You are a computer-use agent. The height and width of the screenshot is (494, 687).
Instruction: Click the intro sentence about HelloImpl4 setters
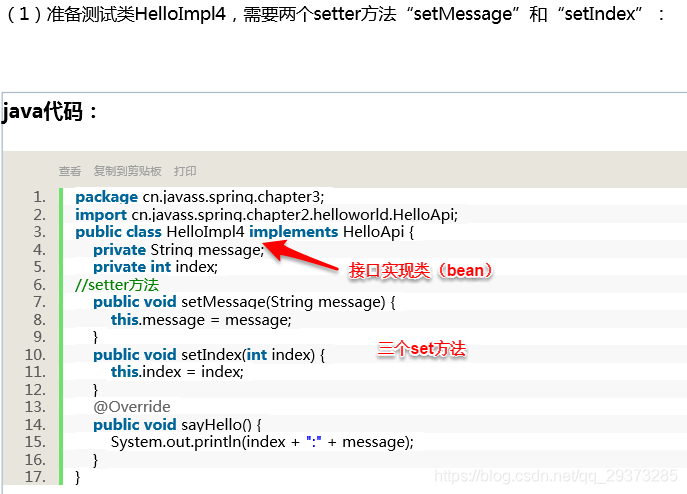pos(336,14)
